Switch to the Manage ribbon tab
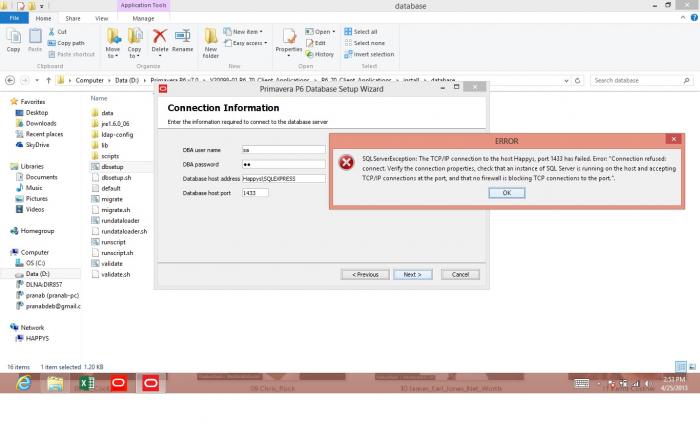This screenshot has height=423, width=700. (x=143, y=18)
